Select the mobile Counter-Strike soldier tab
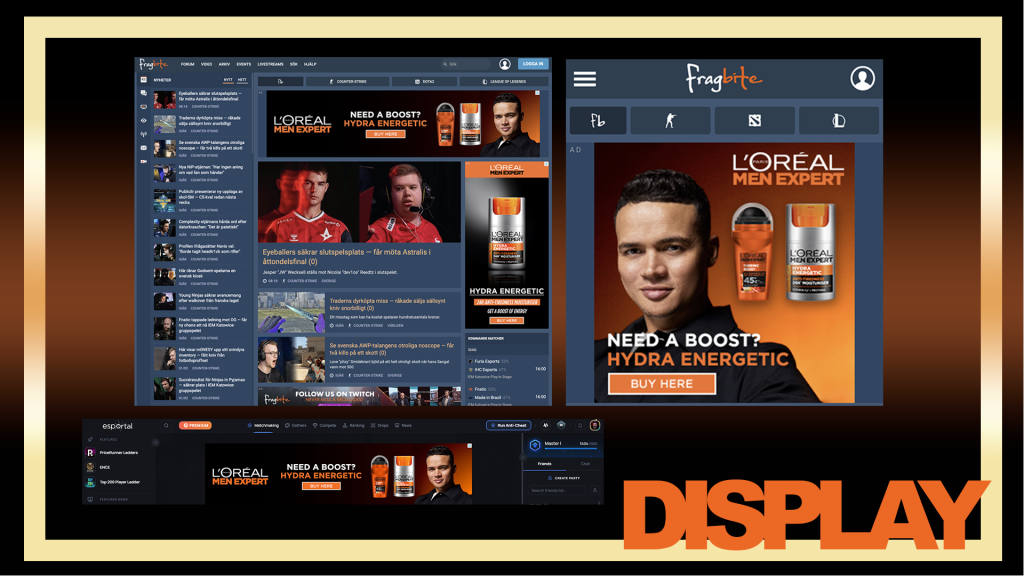1024x576 pixels. coord(670,121)
